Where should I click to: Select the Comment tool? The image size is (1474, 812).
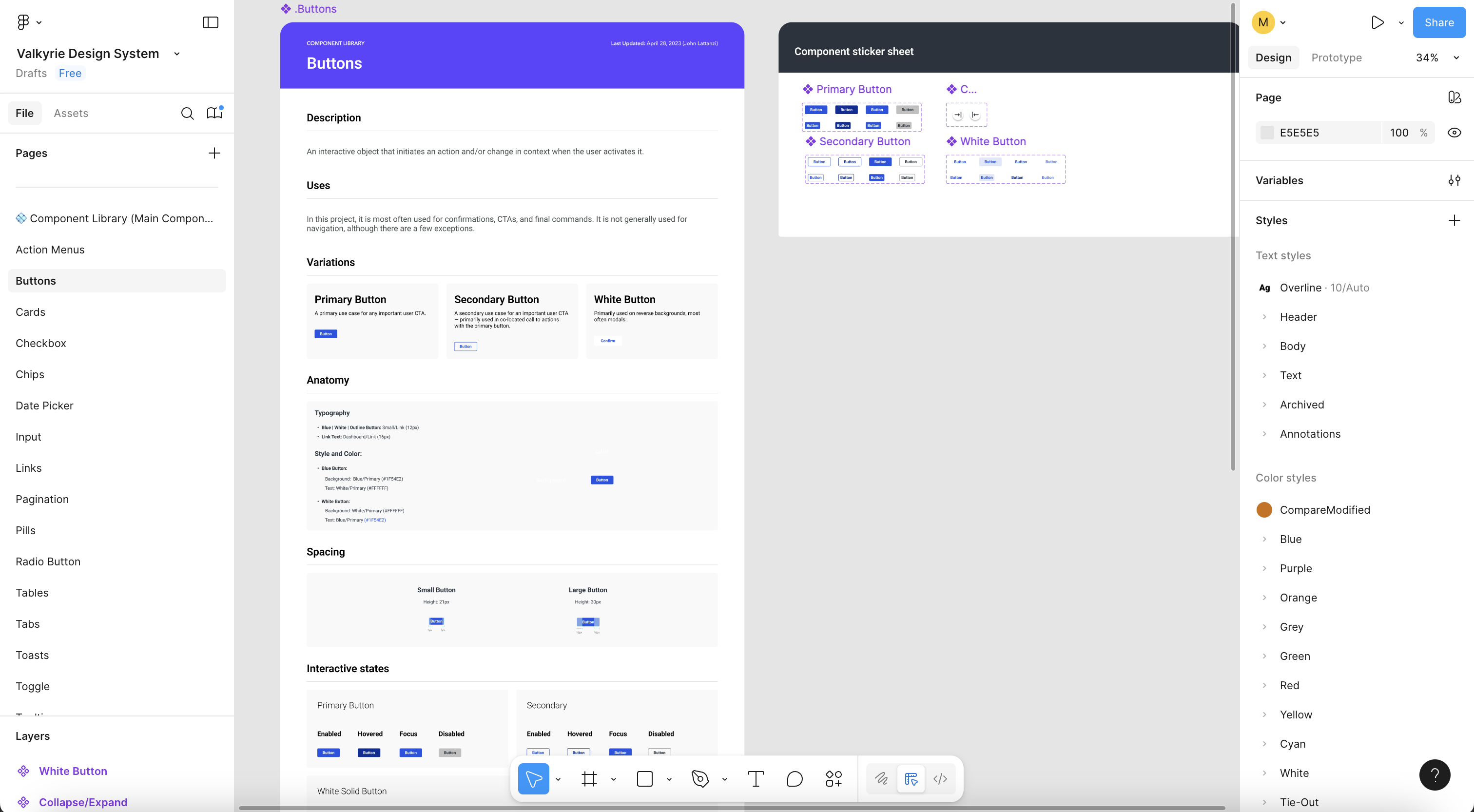click(x=794, y=779)
